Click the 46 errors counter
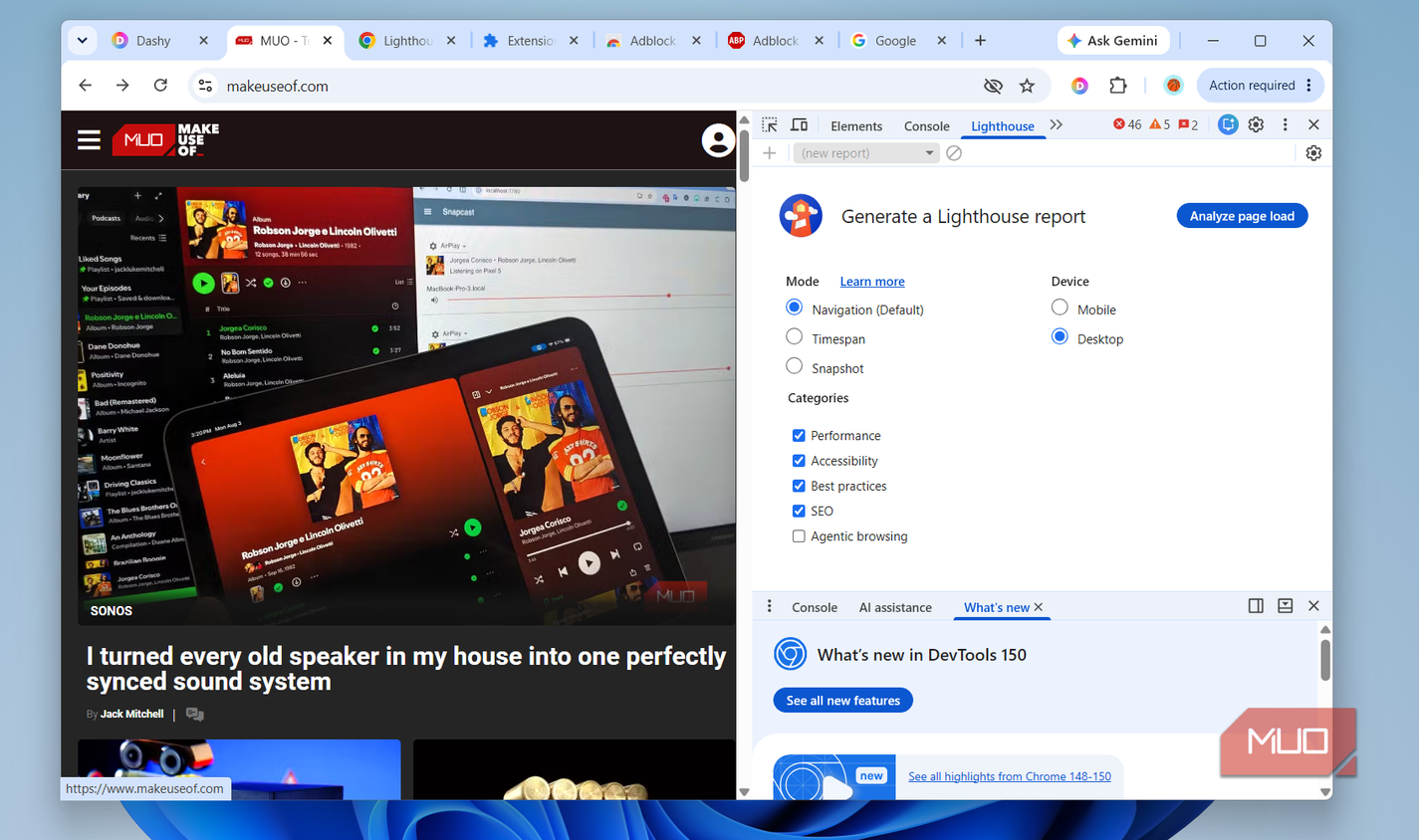1419x840 pixels. click(1127, 125)
